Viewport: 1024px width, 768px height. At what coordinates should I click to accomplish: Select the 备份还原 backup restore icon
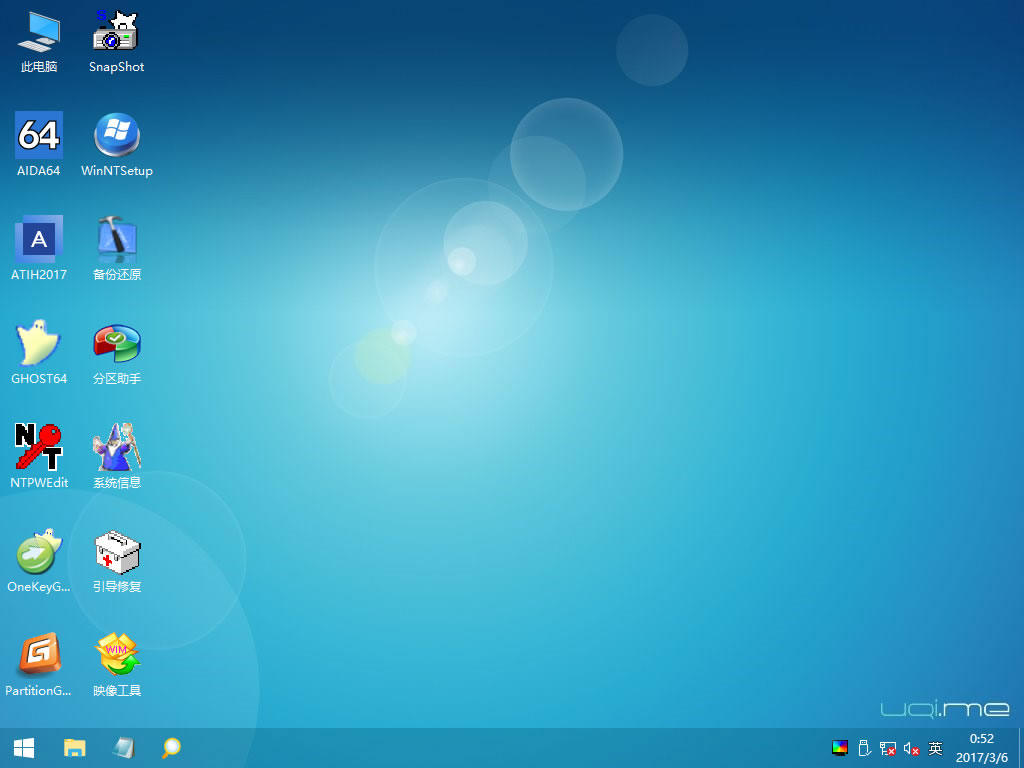[116, 249]
